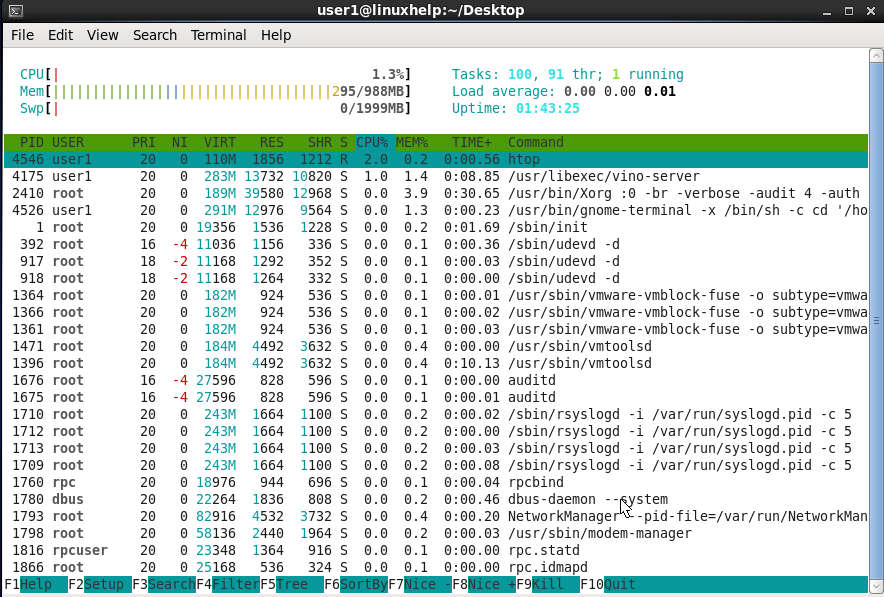Viewport: 884px width, 597px height.
Task: Click F9 Kill button
Action: [548, 584]
